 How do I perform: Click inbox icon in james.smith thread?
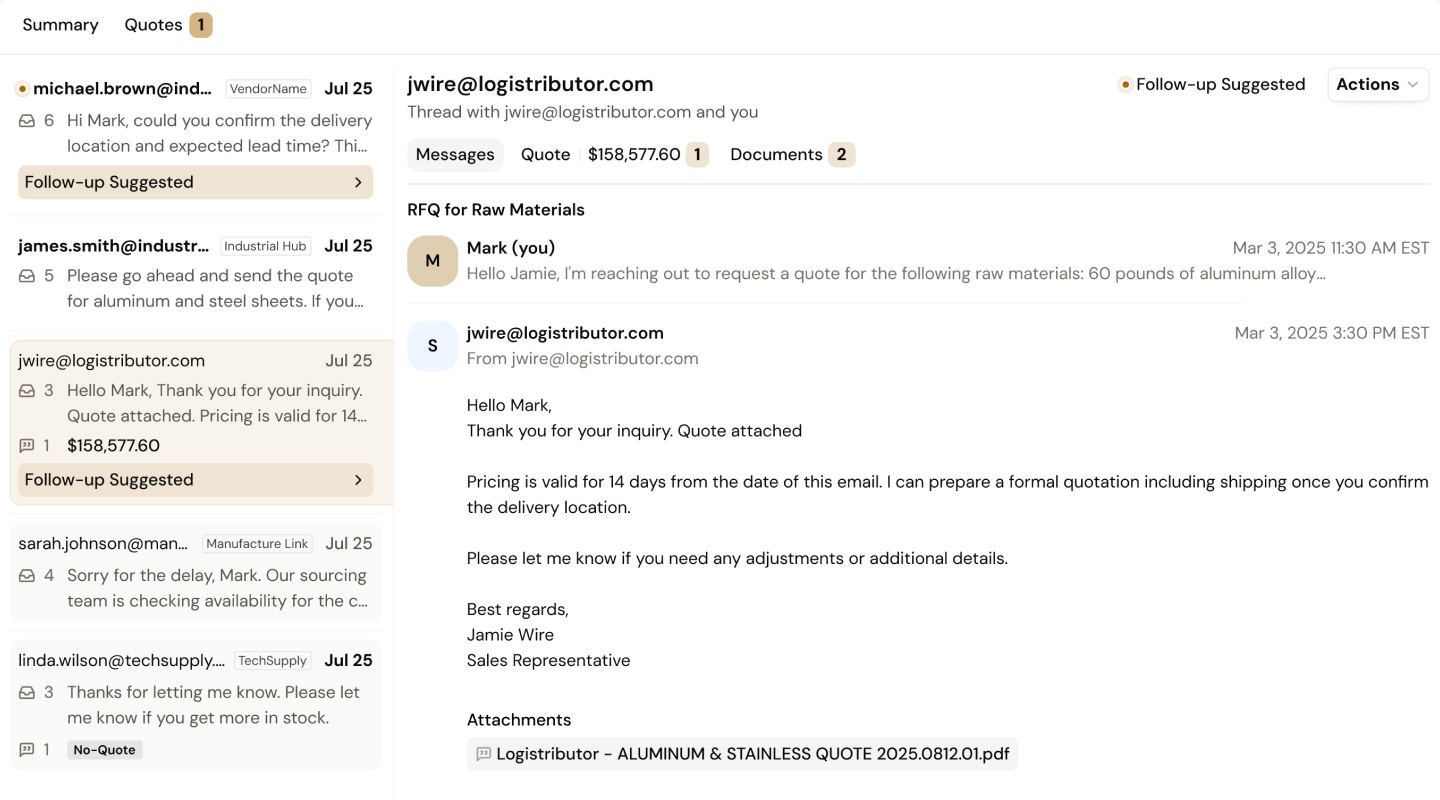[27, 276]
